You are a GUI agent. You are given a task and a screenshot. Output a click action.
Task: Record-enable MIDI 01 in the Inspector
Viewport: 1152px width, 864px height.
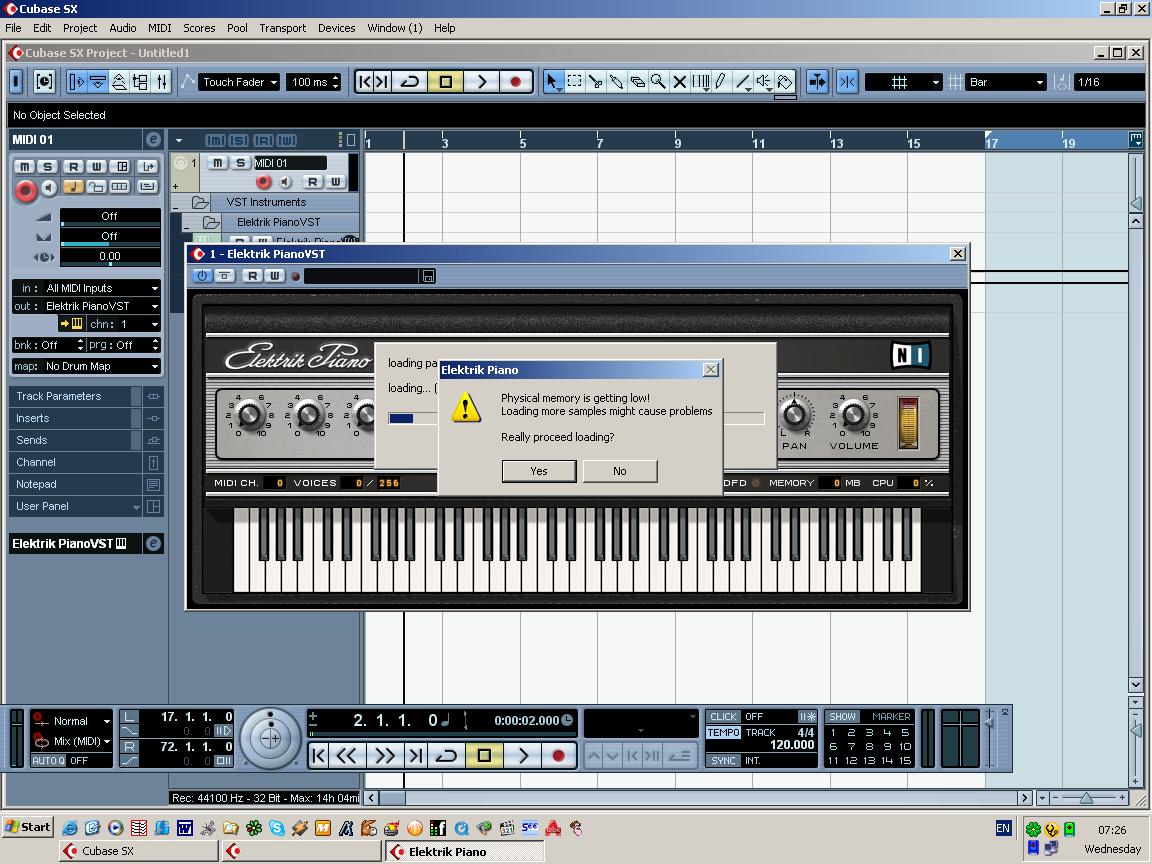coord(25,191)
